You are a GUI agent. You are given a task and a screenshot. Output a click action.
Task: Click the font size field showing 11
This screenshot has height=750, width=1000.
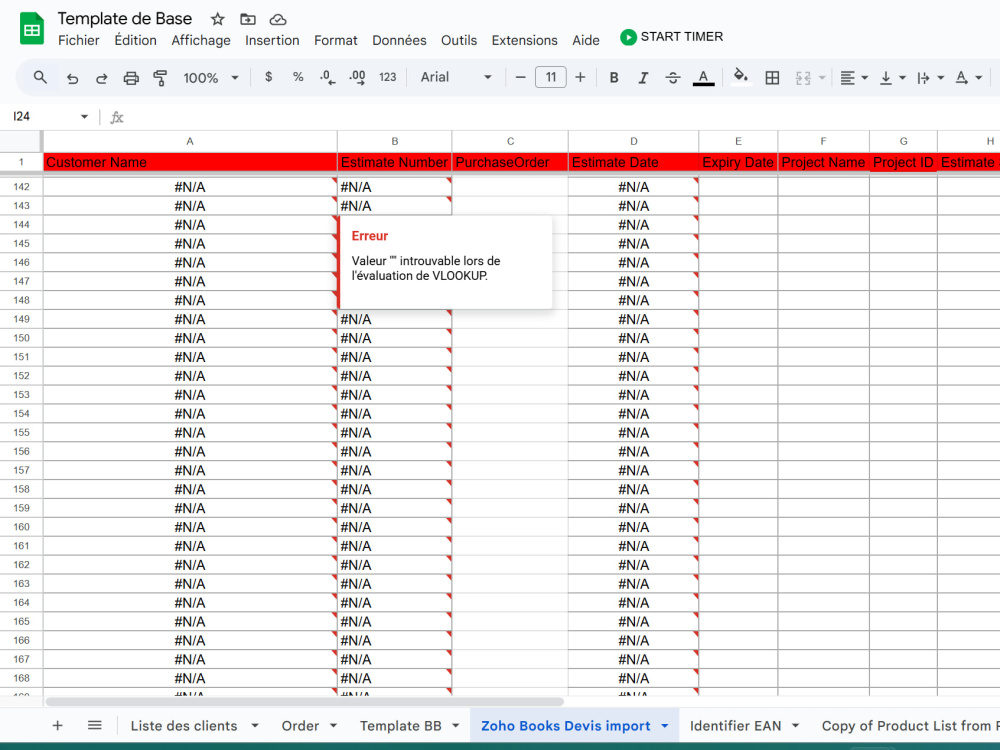550,77
